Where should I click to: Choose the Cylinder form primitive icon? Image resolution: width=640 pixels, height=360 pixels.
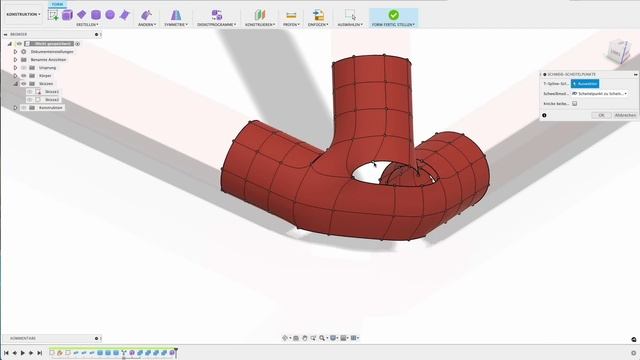click(96, 15)
